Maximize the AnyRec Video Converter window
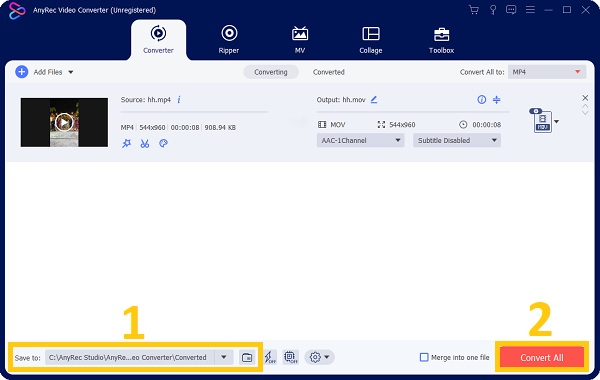Viewport: 600px width, 380px height. tap(567, 10)
